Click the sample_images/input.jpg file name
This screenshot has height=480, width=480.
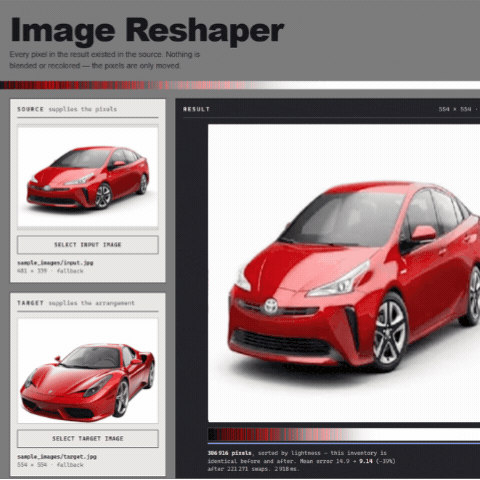(x=55, y=263)
